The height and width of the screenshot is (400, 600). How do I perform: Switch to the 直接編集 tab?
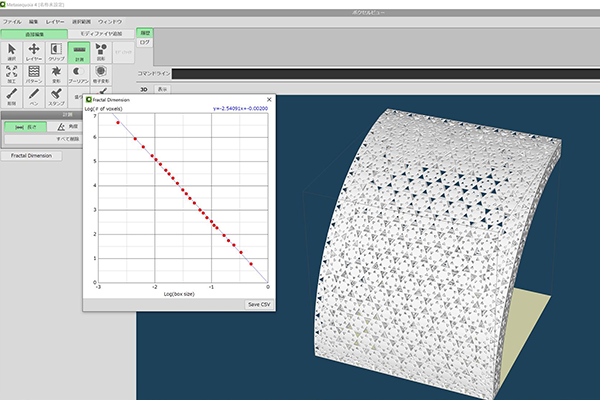tap(34, 34)
